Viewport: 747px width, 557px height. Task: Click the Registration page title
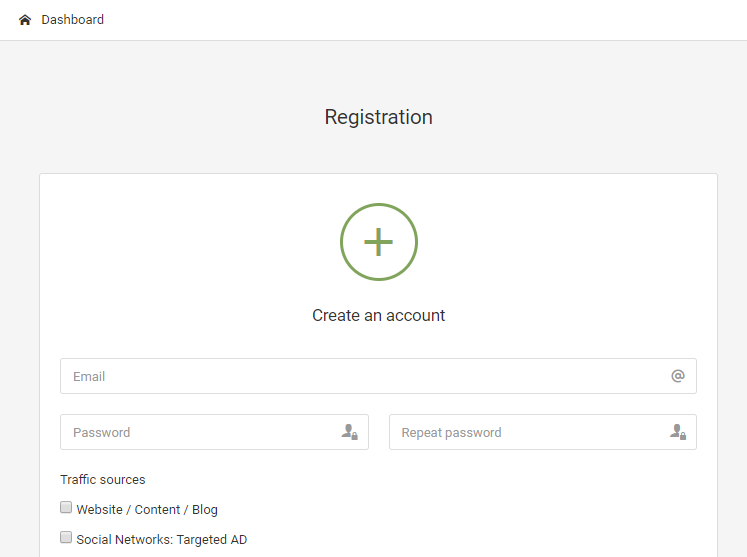pyautogui.click(x=378, y=117)
